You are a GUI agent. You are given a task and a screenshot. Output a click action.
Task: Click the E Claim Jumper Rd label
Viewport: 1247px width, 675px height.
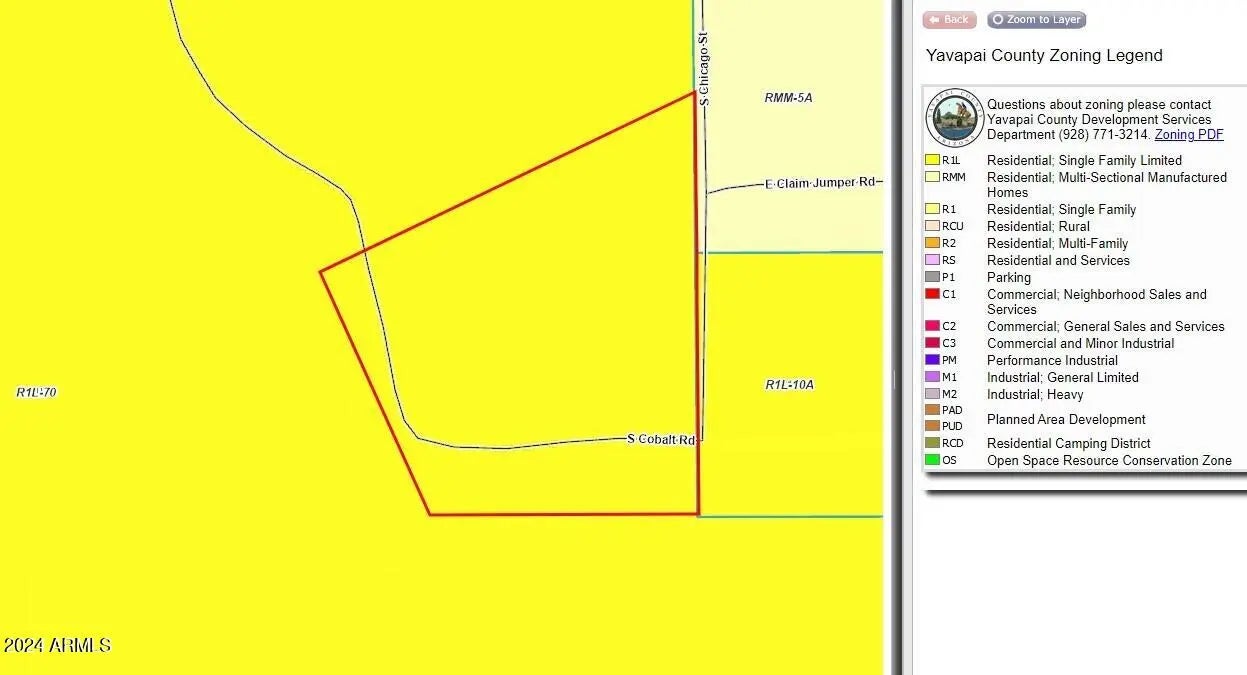coord(820,183)
